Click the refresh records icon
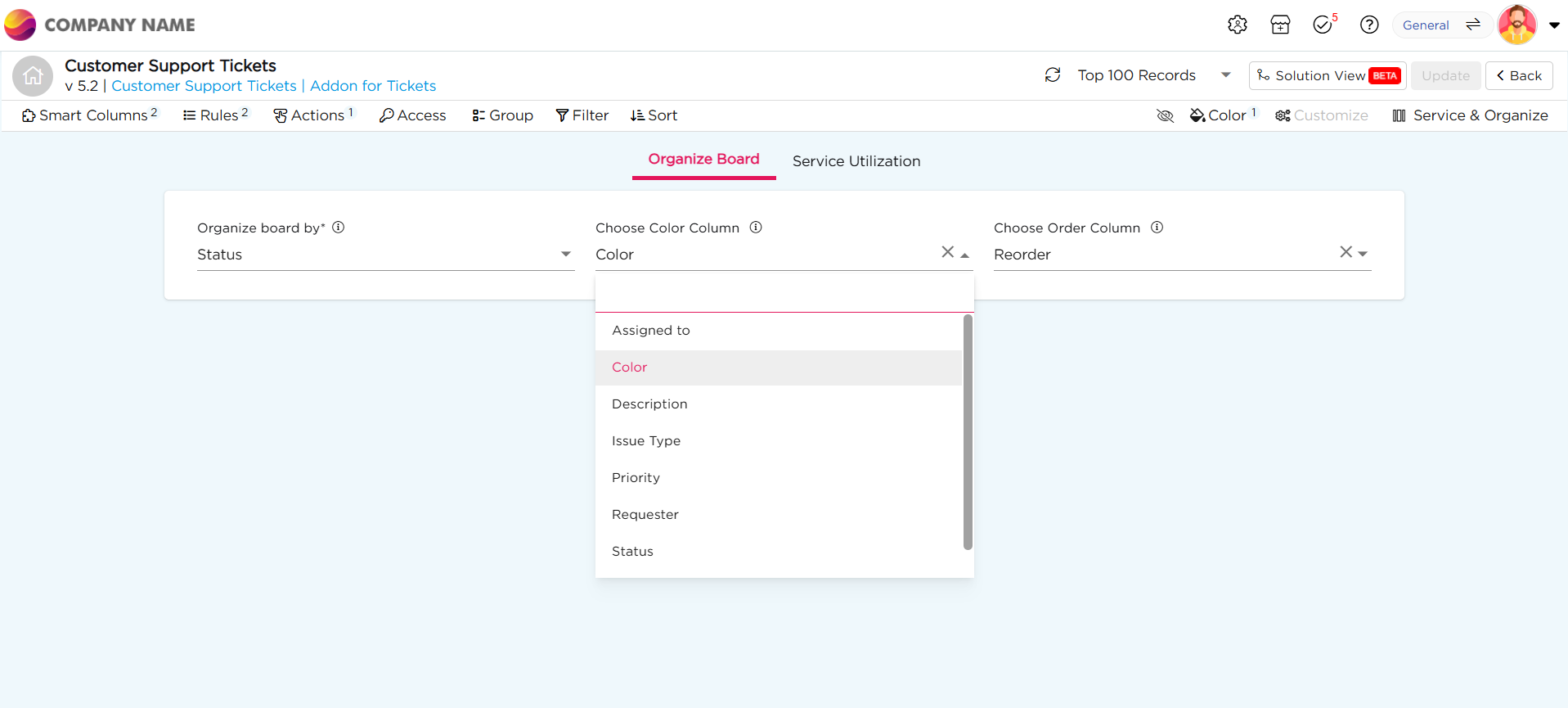 coord(1053,75)
